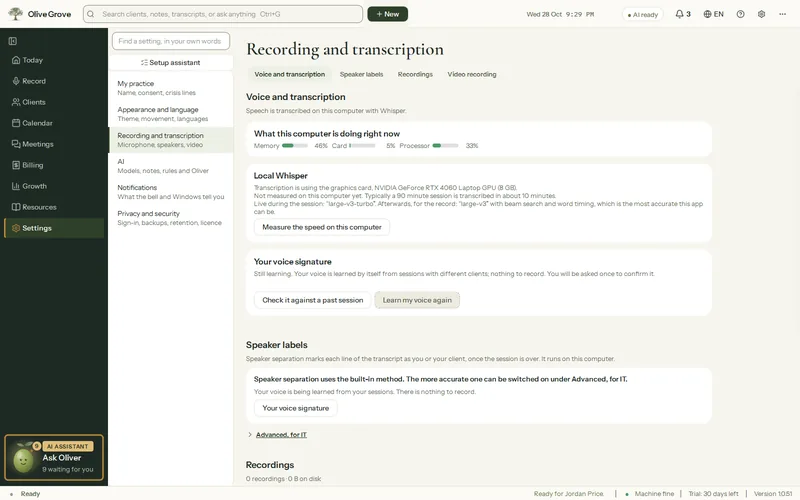
Task: Click Measure the speed on this computer
Action: tap(322, 227)
